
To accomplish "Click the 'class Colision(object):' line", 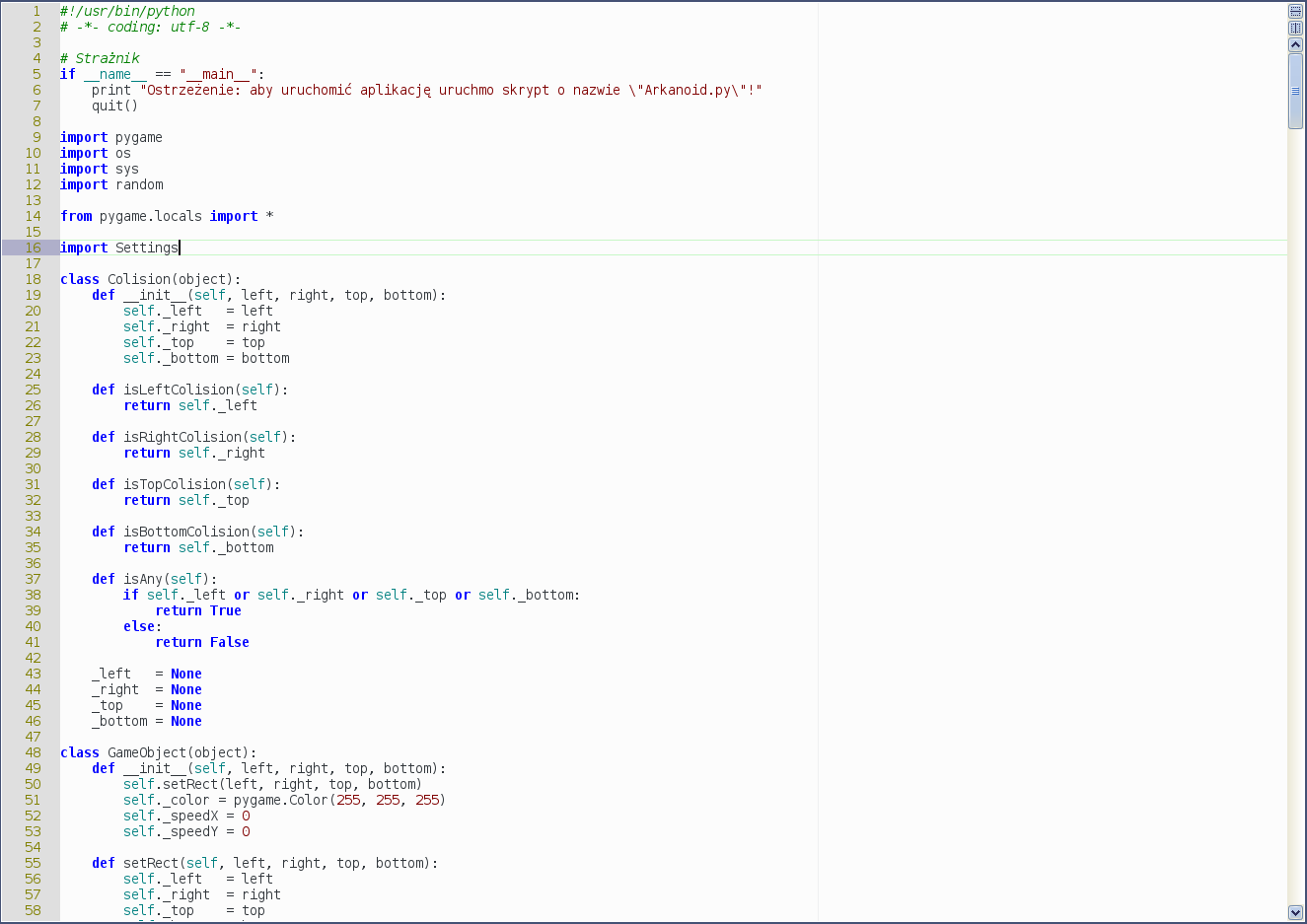I will pos(150,279).
